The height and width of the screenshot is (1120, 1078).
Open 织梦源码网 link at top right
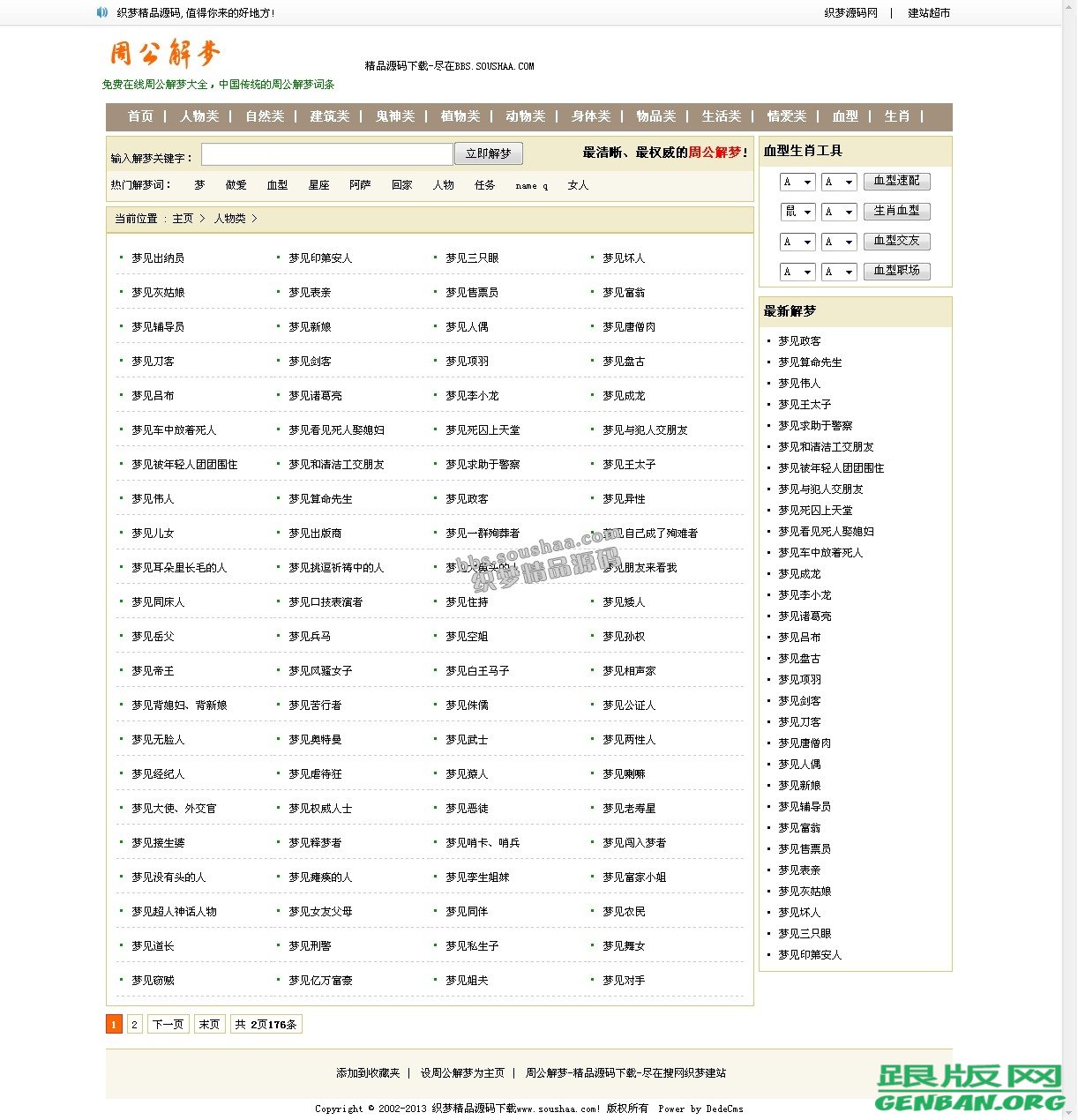850,12
